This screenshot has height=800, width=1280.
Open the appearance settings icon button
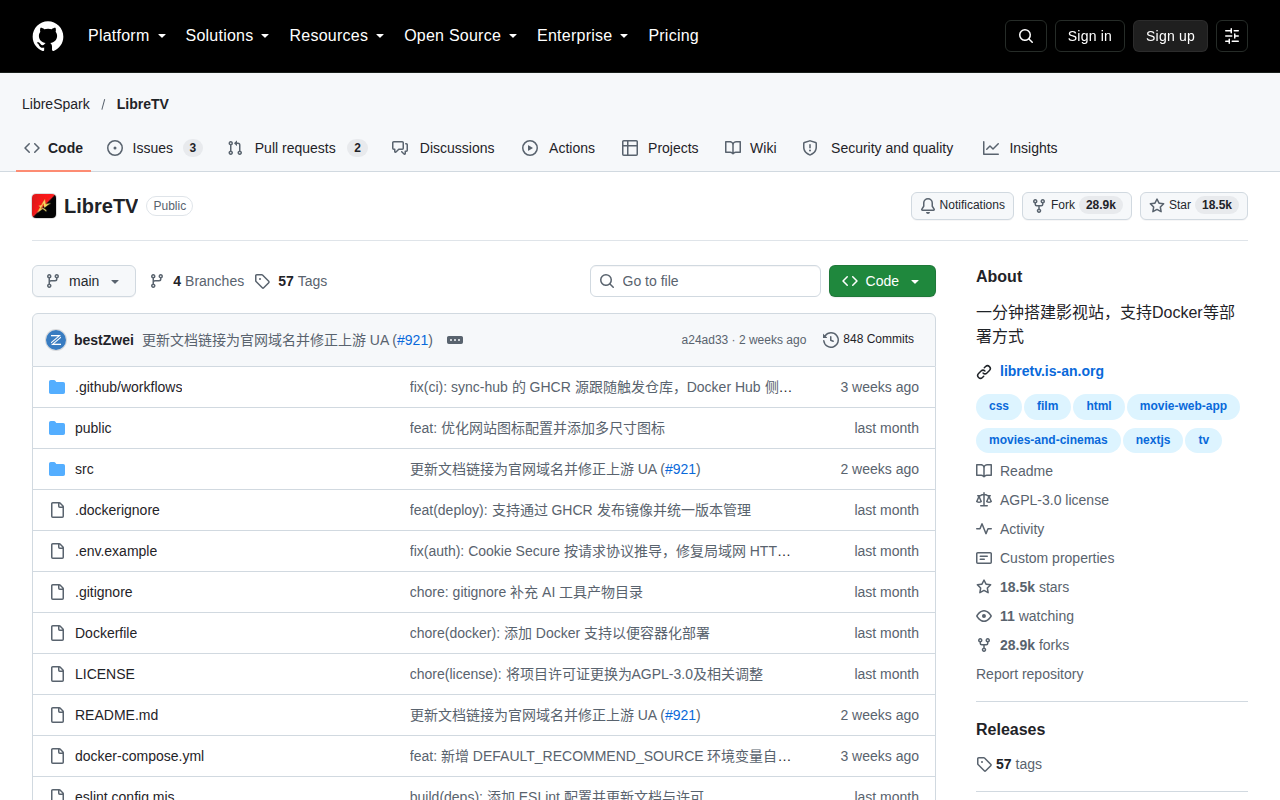(x=1232, y=36)
